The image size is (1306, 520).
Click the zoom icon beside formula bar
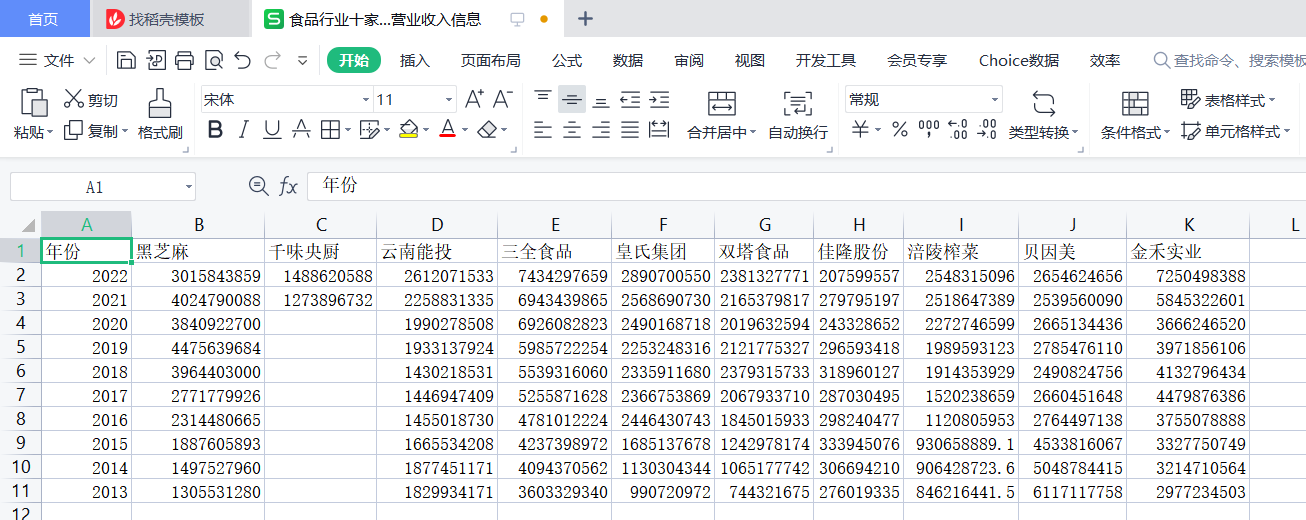258,186
